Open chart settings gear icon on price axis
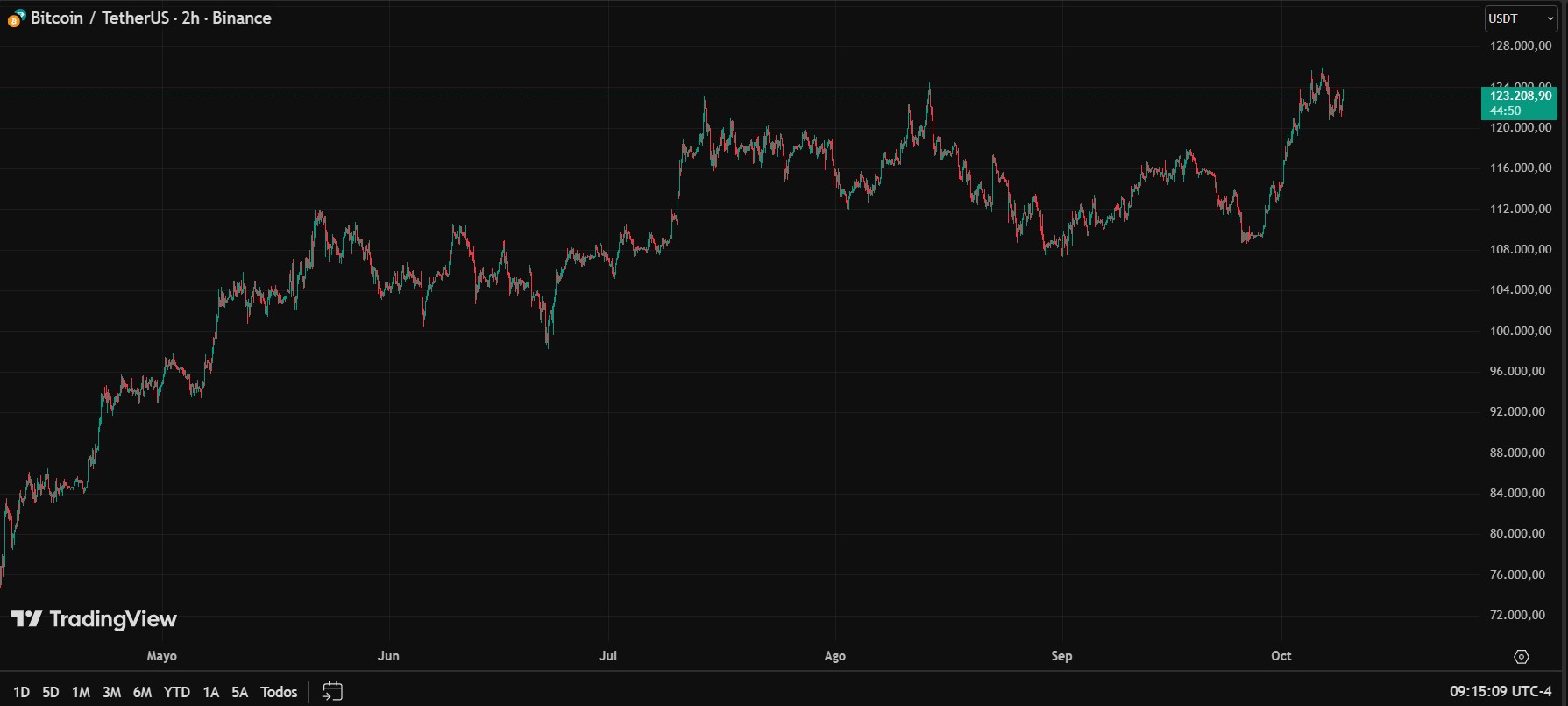 [1521, 657]
